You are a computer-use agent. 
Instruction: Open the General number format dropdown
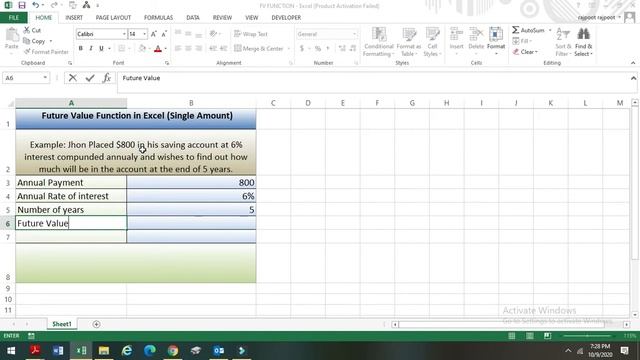354,34
